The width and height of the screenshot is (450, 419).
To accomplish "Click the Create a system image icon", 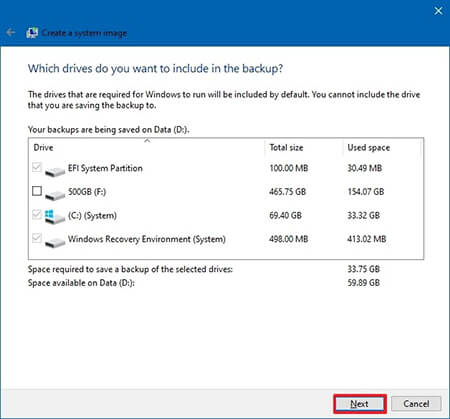I will click(x=32, y=33).
